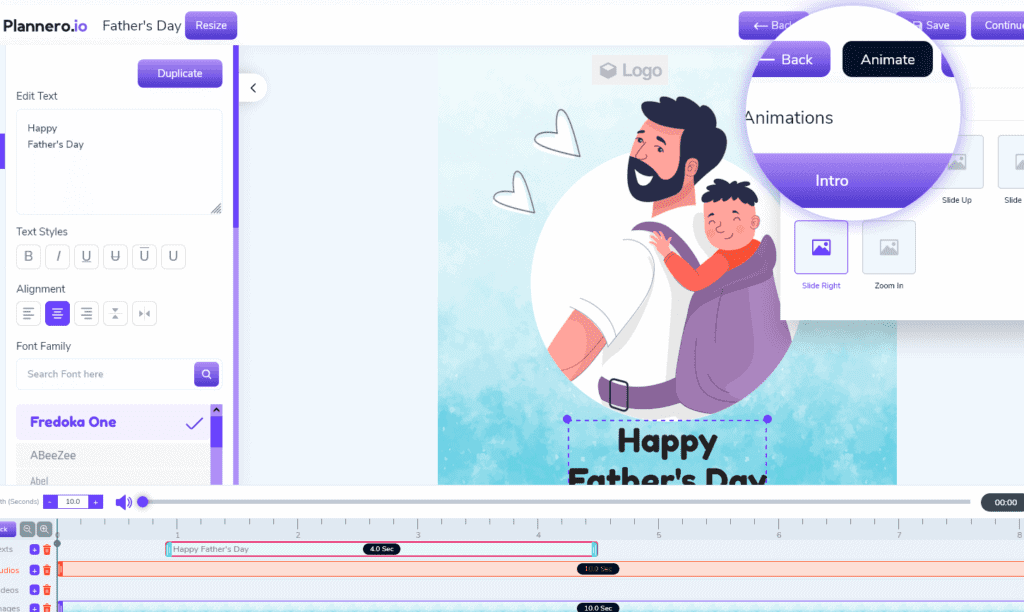Duplicate the selected text element
The width and height of the screenshot is (1024, 612).
[x=179, y=73]
